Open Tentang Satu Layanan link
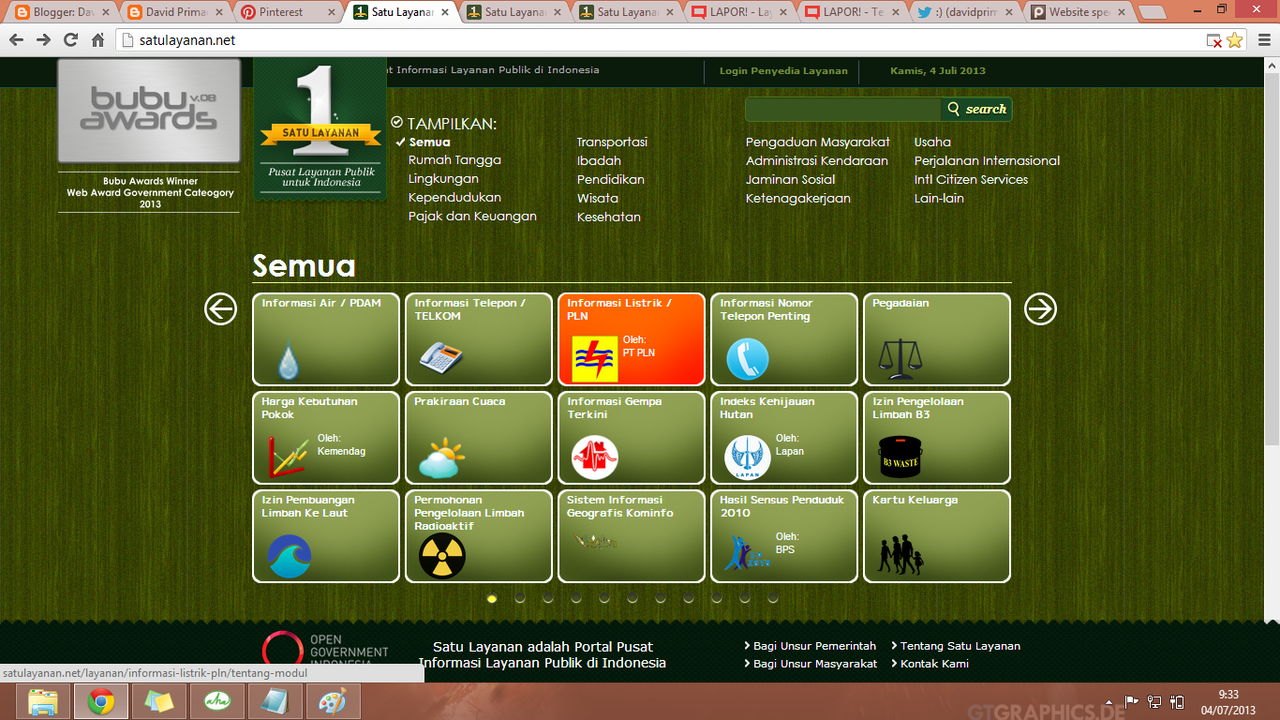The width and height of the screenshot is (1280, 720). (960, 646)
